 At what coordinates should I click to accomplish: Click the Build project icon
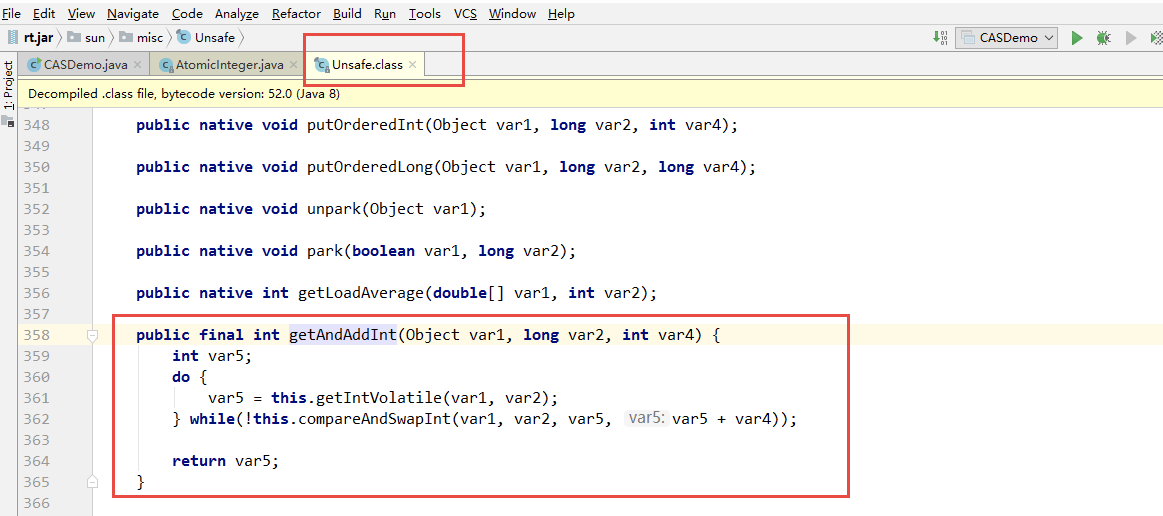(941, 38)
